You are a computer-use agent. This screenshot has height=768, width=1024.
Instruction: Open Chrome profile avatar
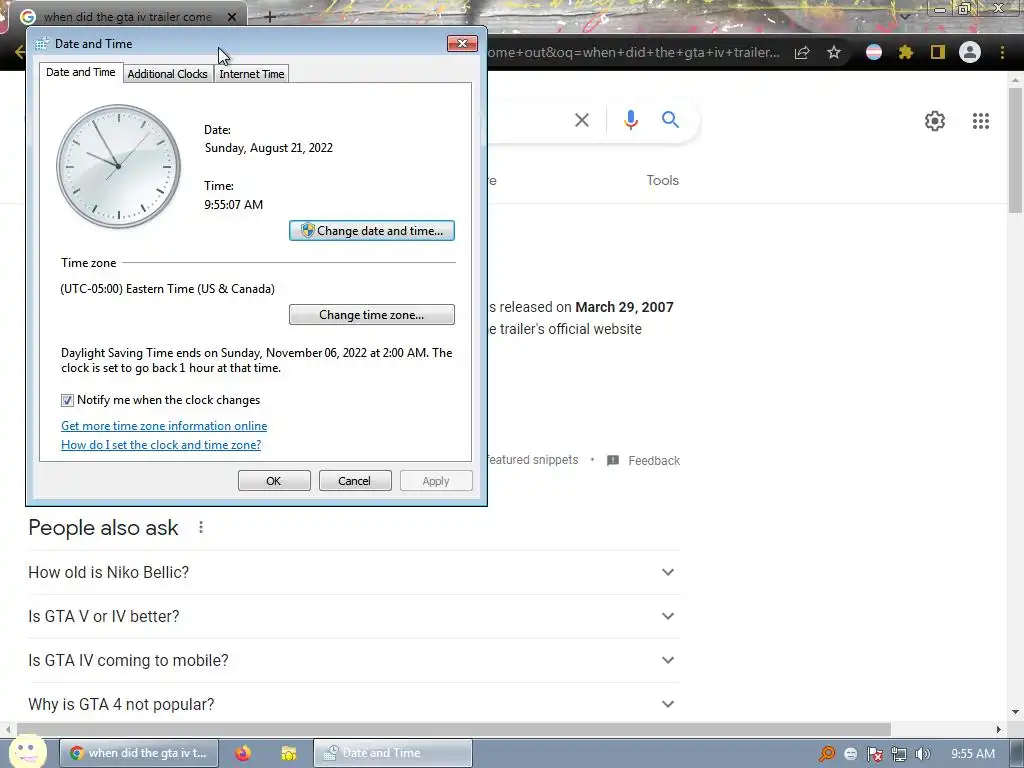970,52
